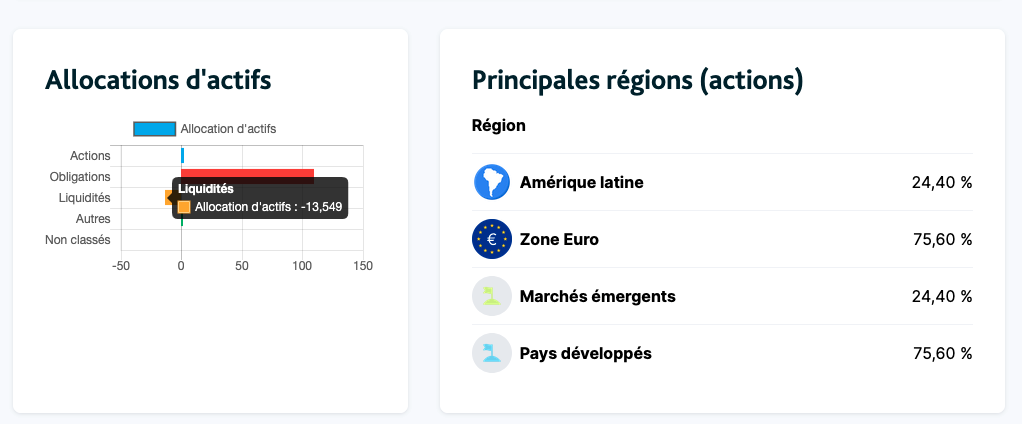Select the Marchés émergents label
This screenshot has height=424, width=1022.
click(x=597, y=296)
